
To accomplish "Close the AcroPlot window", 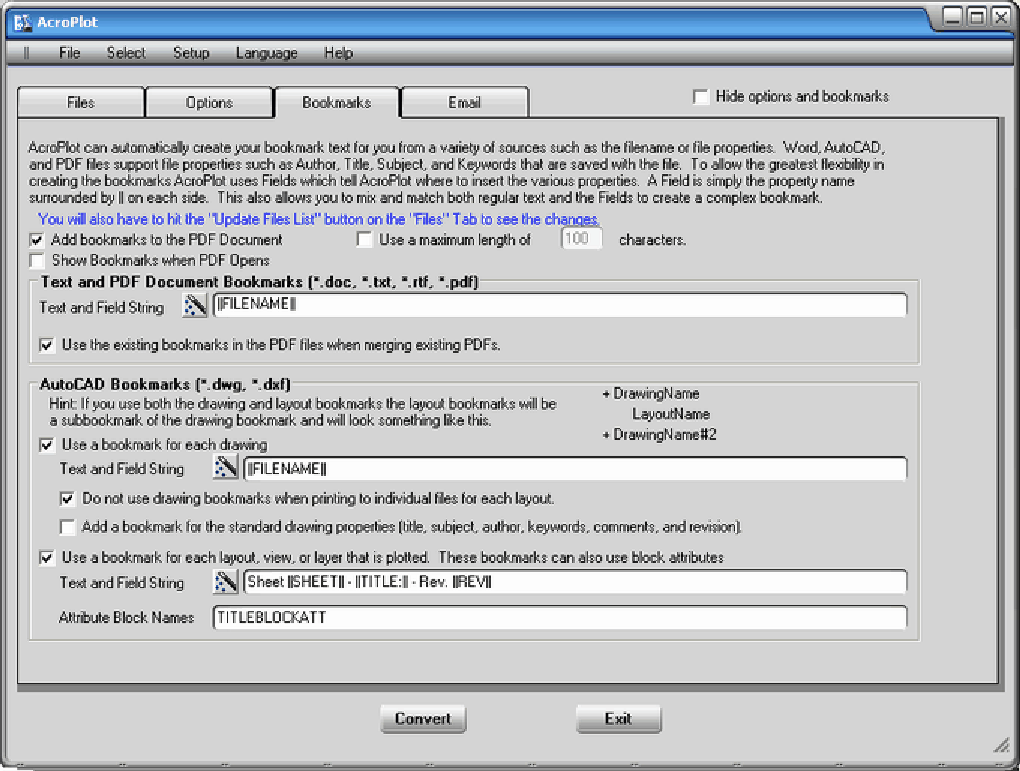I will (x=1000, y=17).
